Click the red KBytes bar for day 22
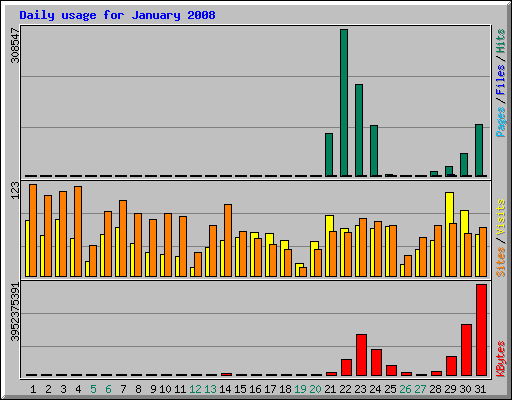 click(346, 367)
